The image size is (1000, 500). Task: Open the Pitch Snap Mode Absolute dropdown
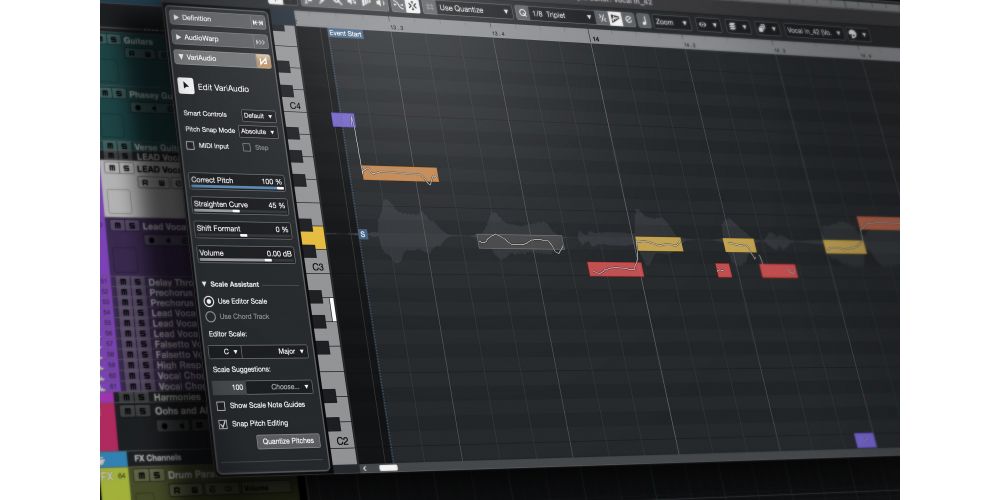point(258,132)
